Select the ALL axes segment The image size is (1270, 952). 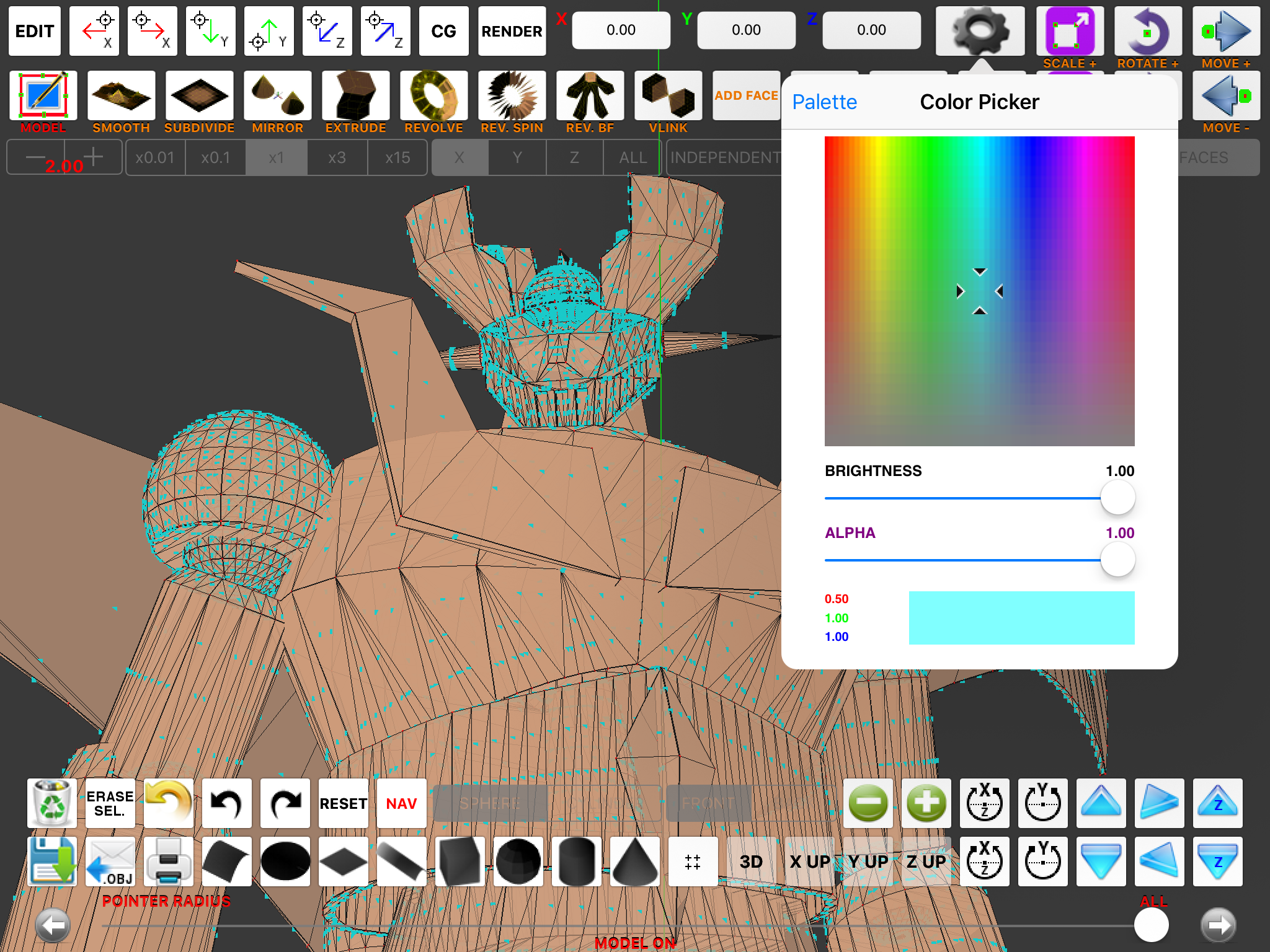click(633, 157)
